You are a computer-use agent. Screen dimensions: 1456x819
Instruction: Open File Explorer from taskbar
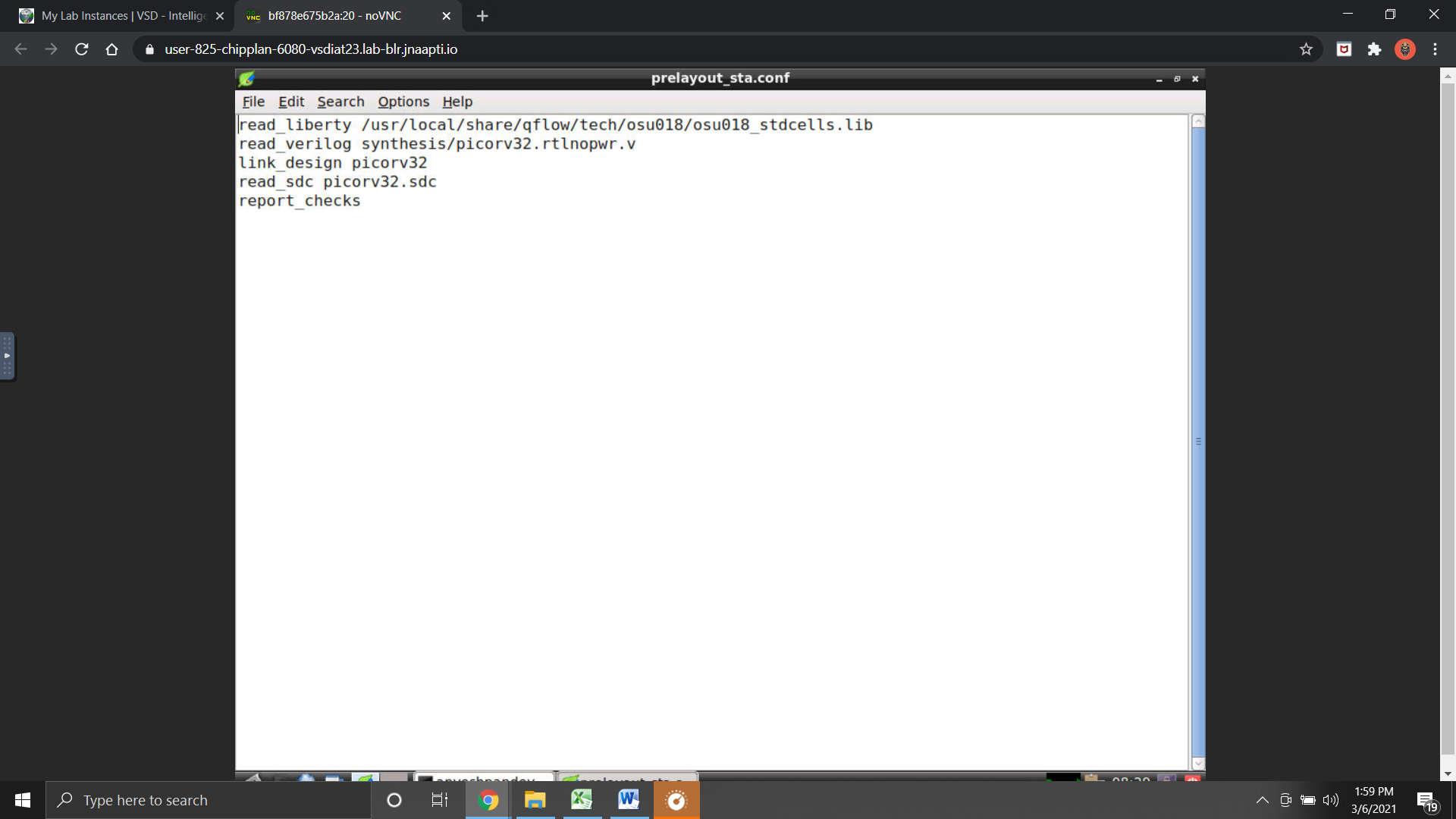click(535, 800)
